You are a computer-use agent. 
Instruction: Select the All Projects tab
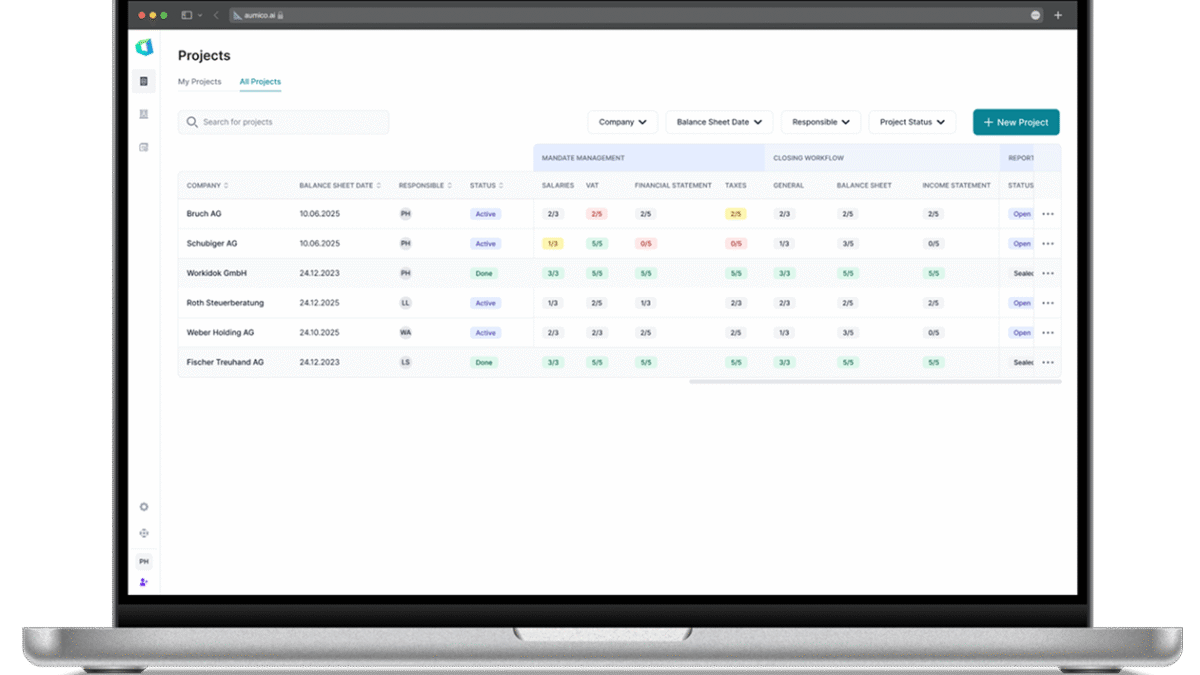tap(260, 82)
